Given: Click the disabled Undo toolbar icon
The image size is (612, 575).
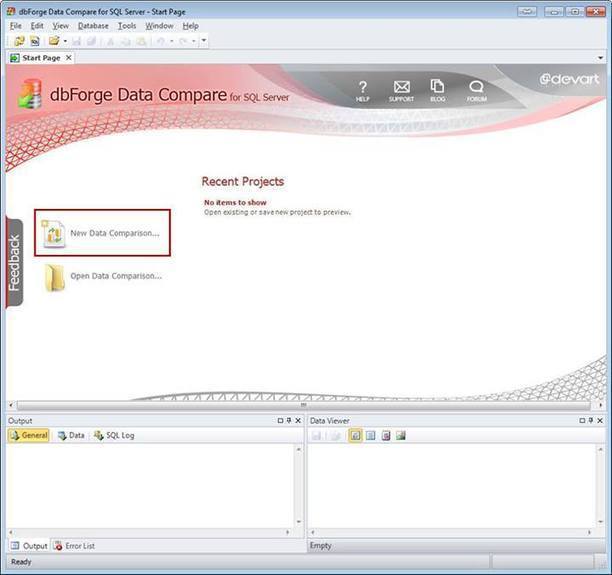Looking at the screenshot, I should (160, 41).
